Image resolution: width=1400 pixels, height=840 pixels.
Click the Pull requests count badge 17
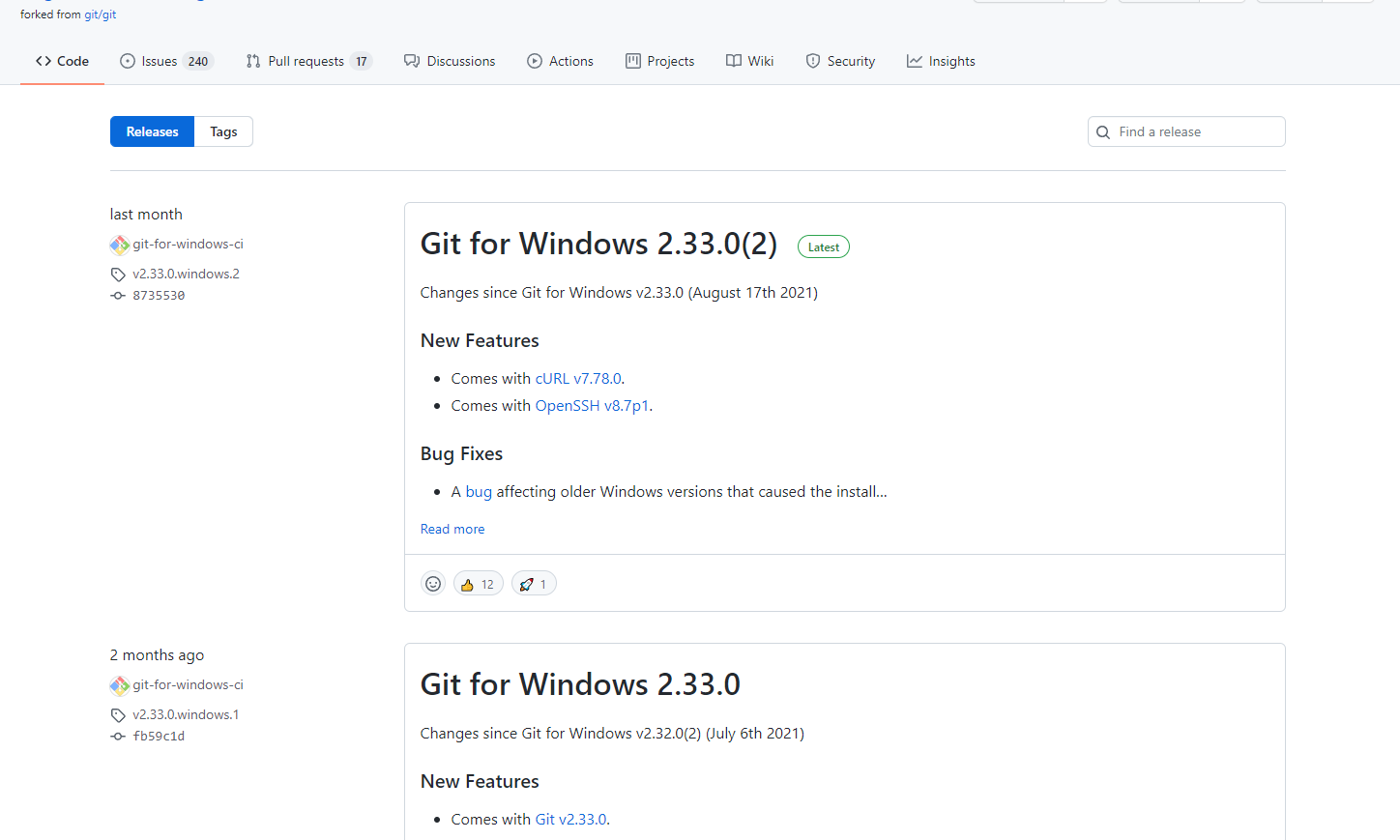pyautogui.click(x=361, y=61)
